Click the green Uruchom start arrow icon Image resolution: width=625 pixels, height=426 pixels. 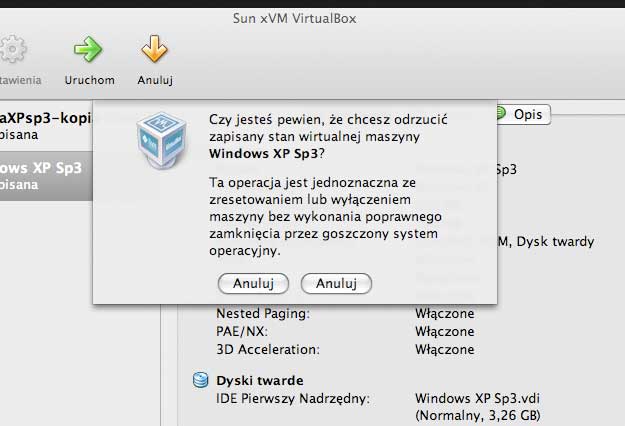[89, 48]
